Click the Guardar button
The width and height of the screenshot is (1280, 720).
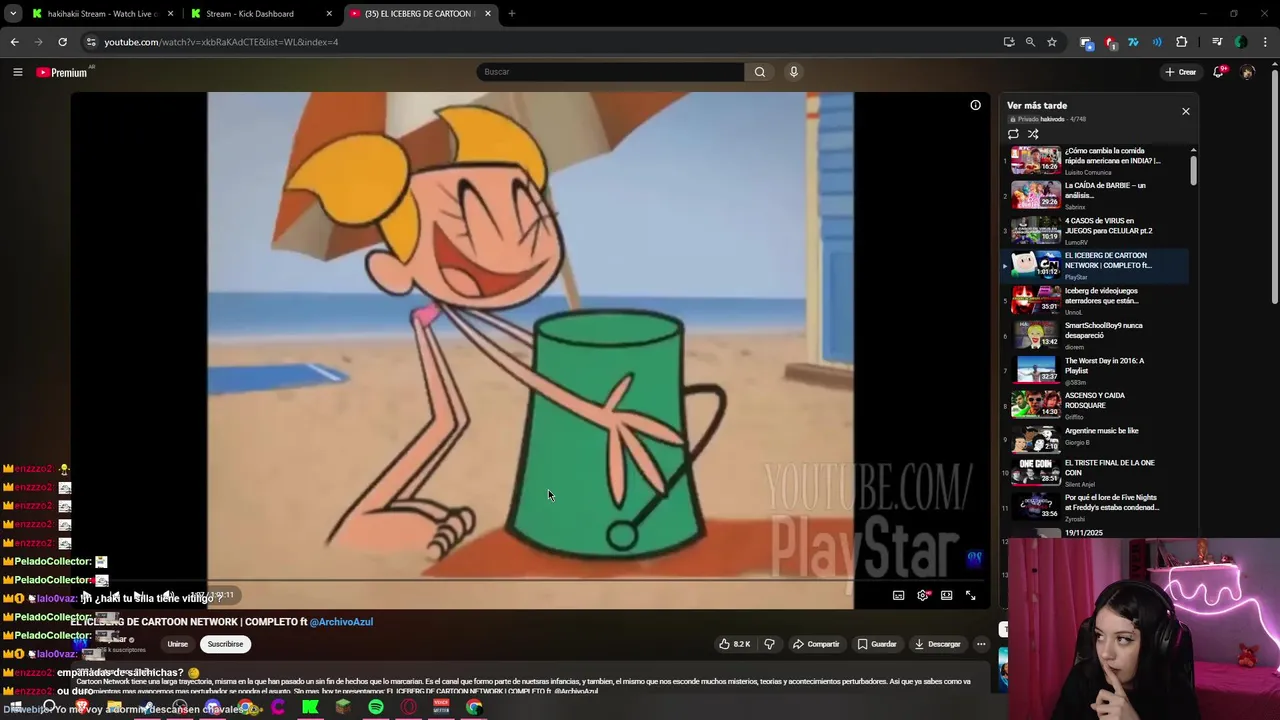[877, 644]
